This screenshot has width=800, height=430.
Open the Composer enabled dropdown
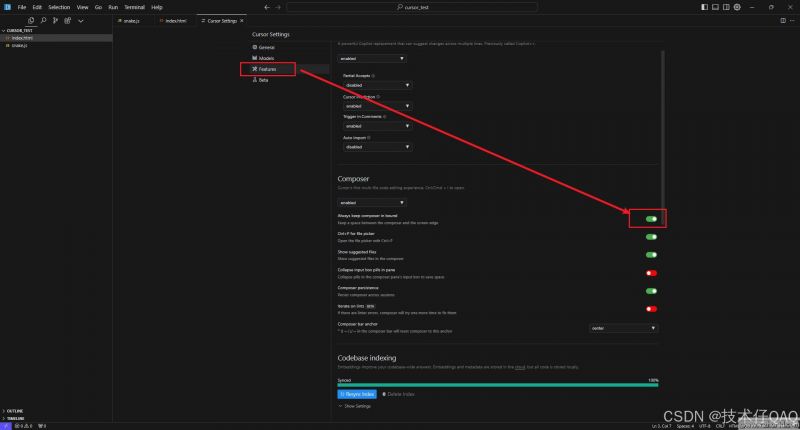coord(372,203)
